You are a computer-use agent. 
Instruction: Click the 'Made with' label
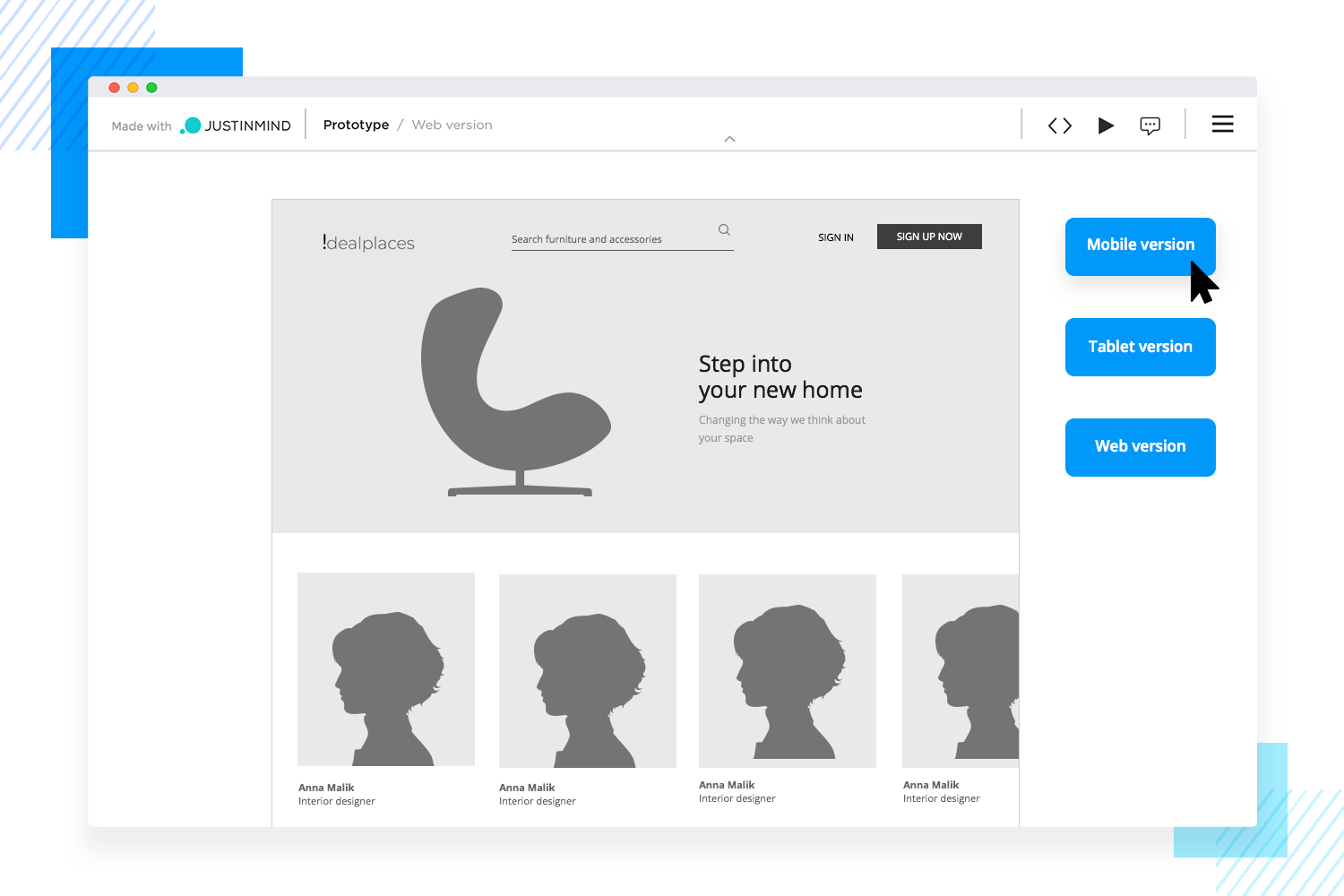(142, 126)
